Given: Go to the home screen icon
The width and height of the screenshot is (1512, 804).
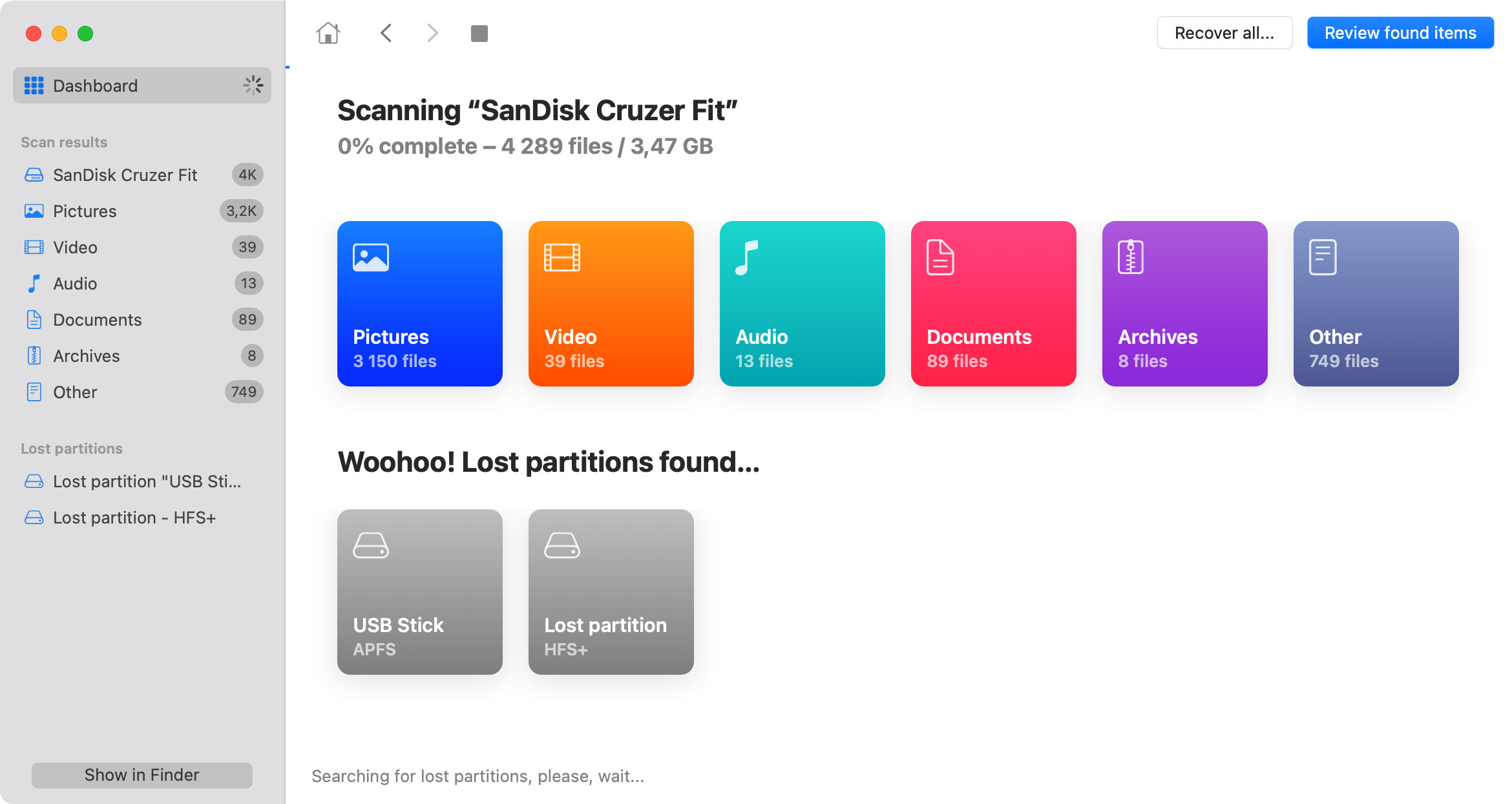Looking at the screenshot, I should click(328, 33).
